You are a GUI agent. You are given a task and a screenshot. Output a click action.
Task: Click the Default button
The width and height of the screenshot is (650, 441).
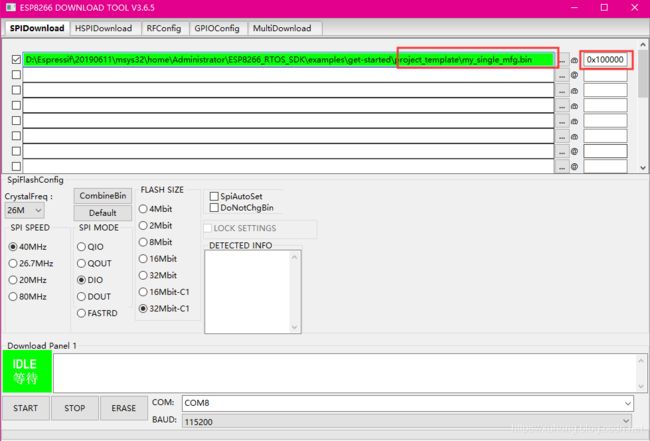click(x=103, y=213)
